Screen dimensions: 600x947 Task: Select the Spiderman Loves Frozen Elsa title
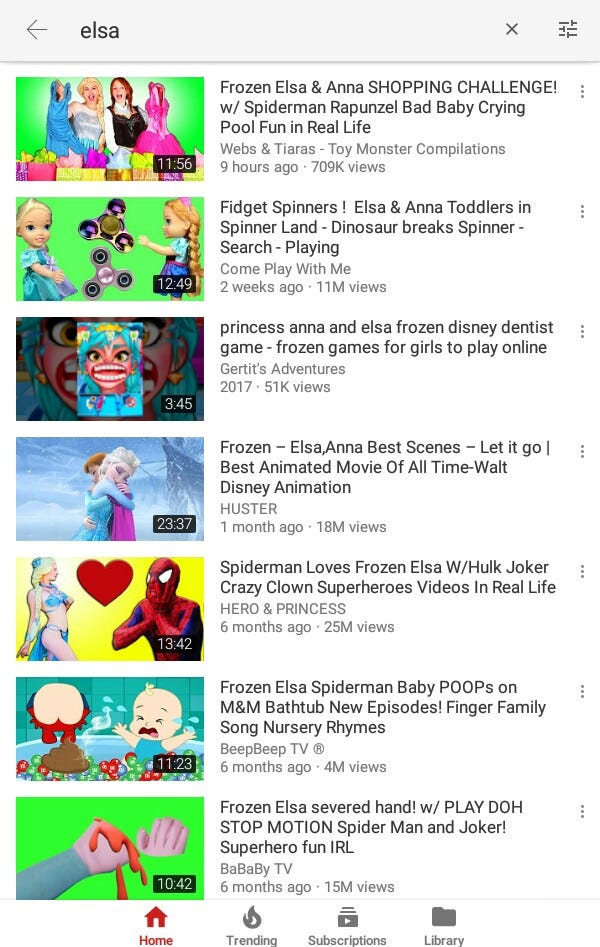pyautogui.click(x=388, y=577)
